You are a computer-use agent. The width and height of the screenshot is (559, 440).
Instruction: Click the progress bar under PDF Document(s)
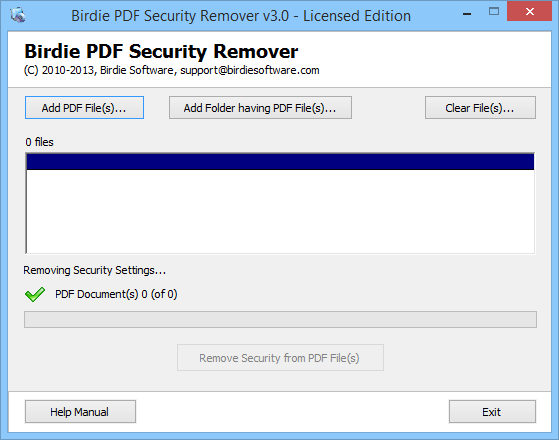coord(280,319)
